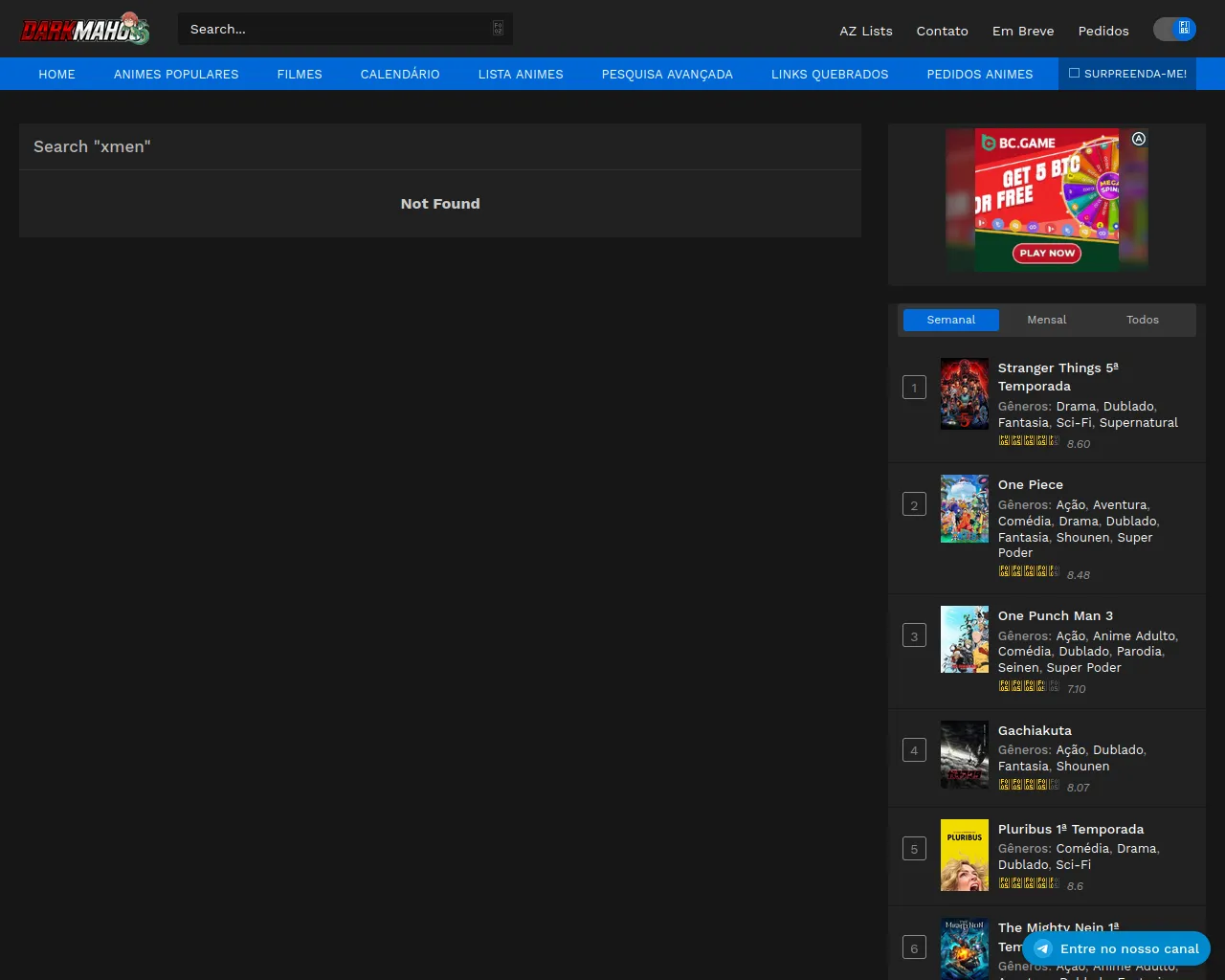
Task: Switch ranking to Mensal tab
Action: click(1046, 320)
